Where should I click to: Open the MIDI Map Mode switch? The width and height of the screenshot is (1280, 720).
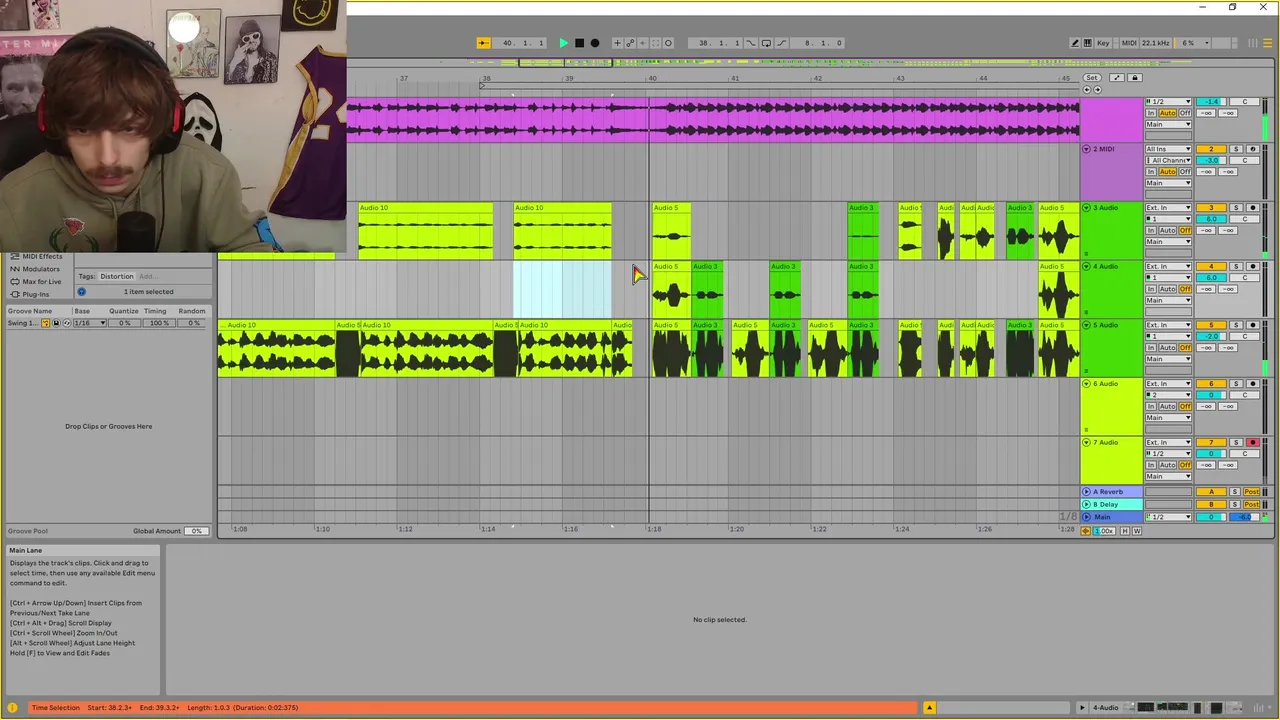(x=1129, y=43)
